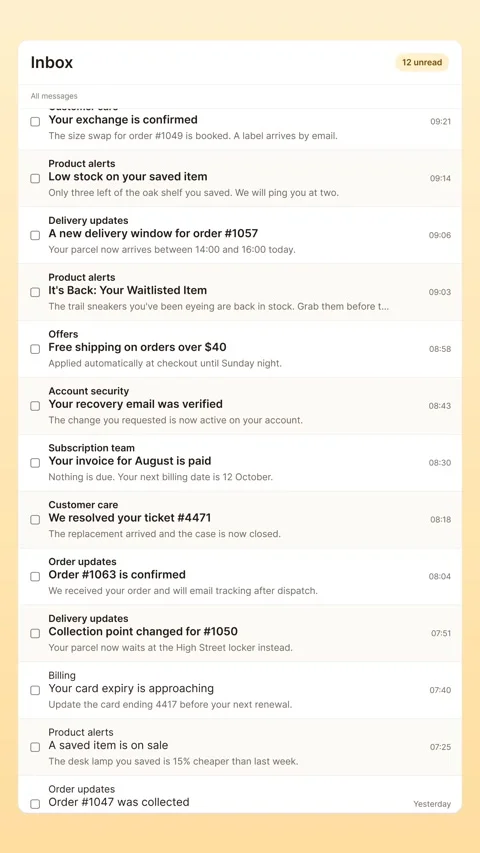Tick the checkbox for Low stock message
Image resolution: width=480 pixels, height=853 pixels.
pyautogui.click(x=35, y=178)
